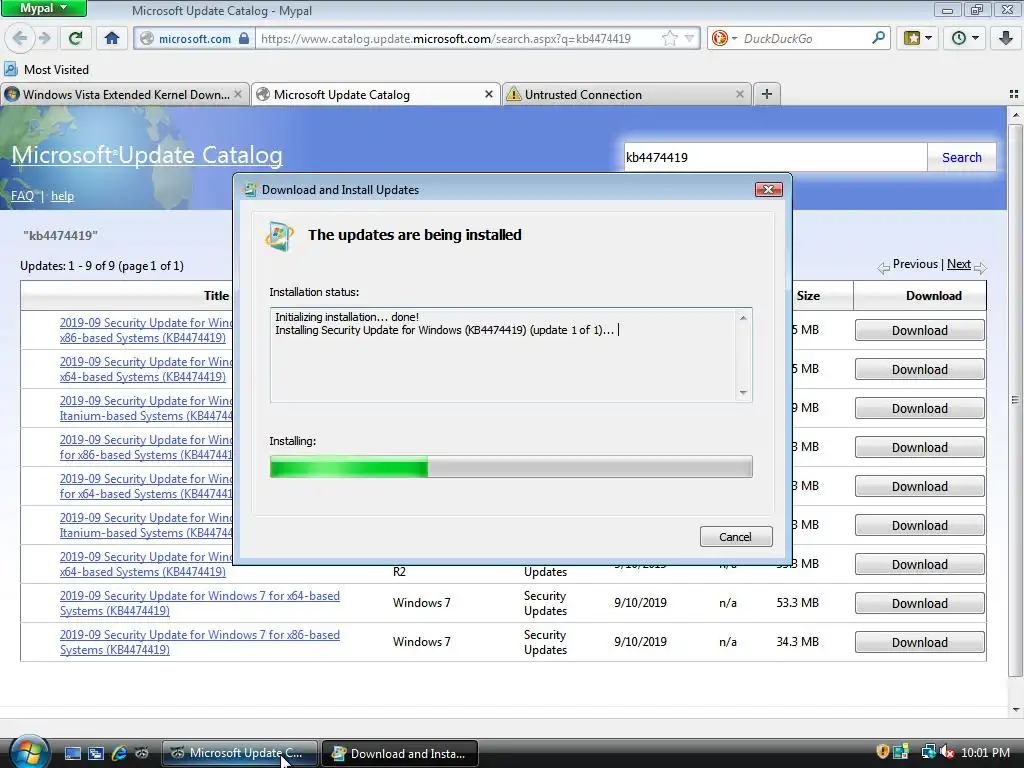This screenshot has height=768, width=1024.
Task: Switch to Untrusted Connection tab
Action: (627, 95)
